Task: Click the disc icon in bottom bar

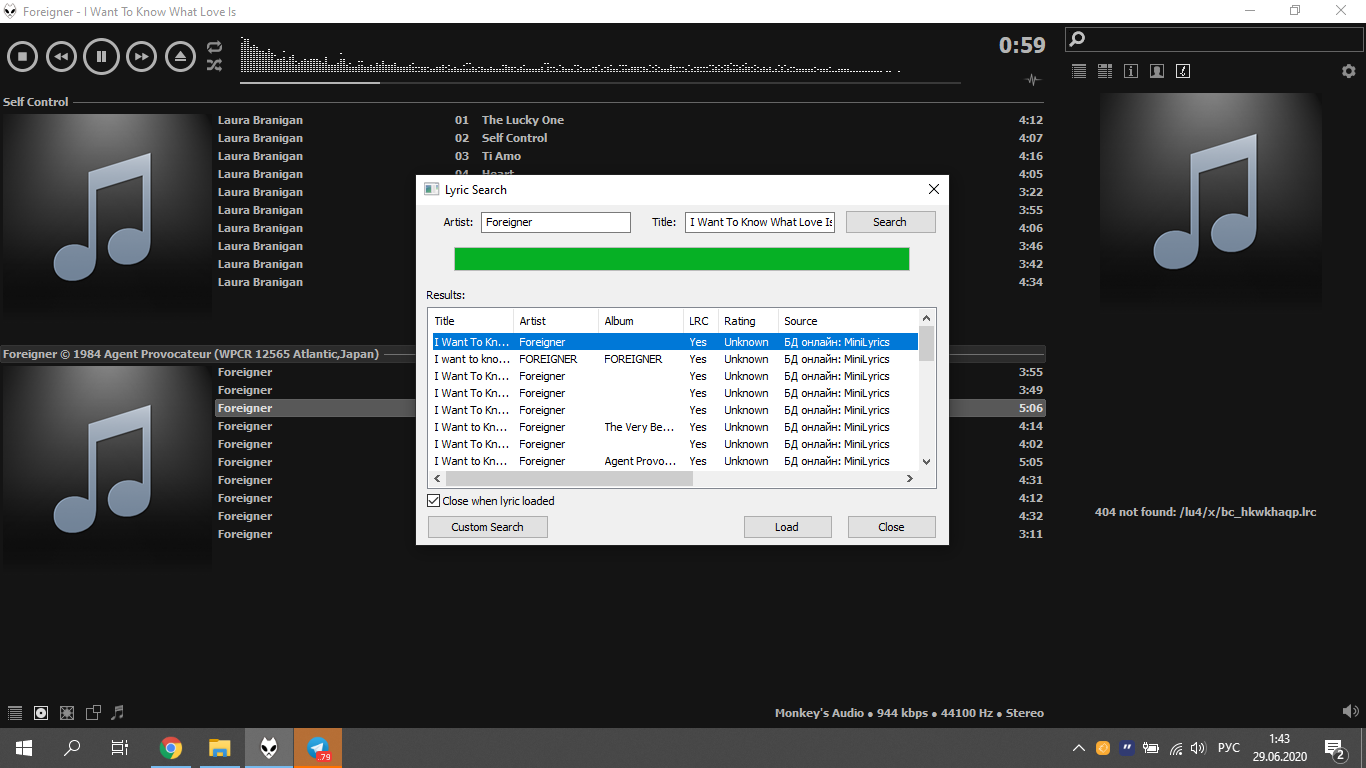Action: (41, 713)
